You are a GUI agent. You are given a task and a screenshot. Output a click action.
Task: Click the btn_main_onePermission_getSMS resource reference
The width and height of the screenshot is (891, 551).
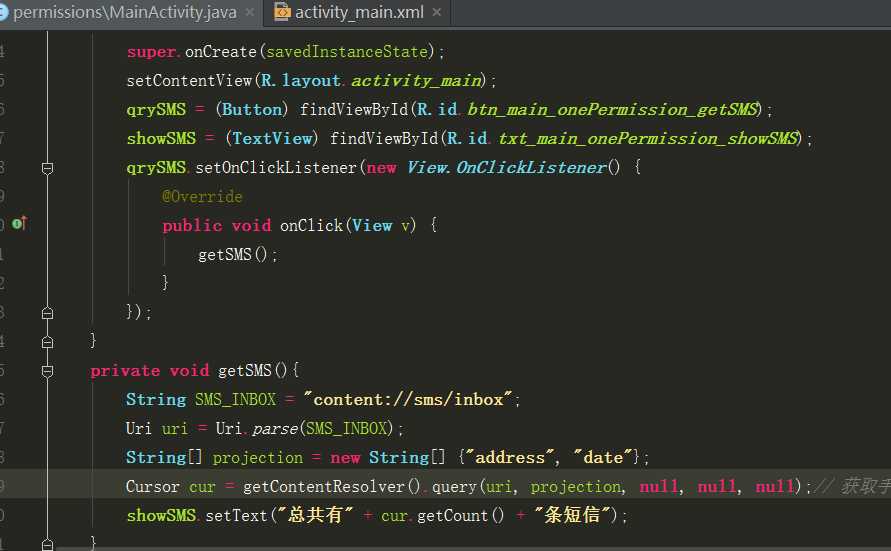click(x=613, y=109)
